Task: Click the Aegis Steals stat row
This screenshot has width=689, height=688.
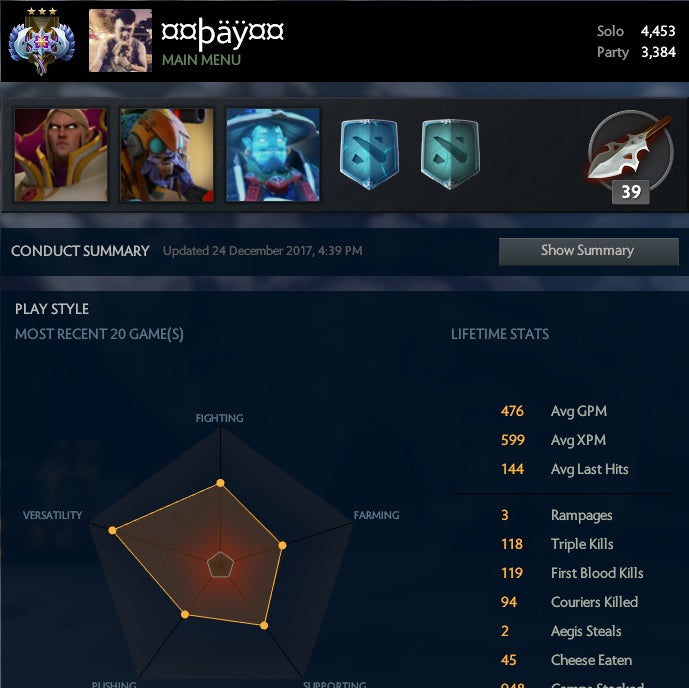Action: (x=561, y=631)
